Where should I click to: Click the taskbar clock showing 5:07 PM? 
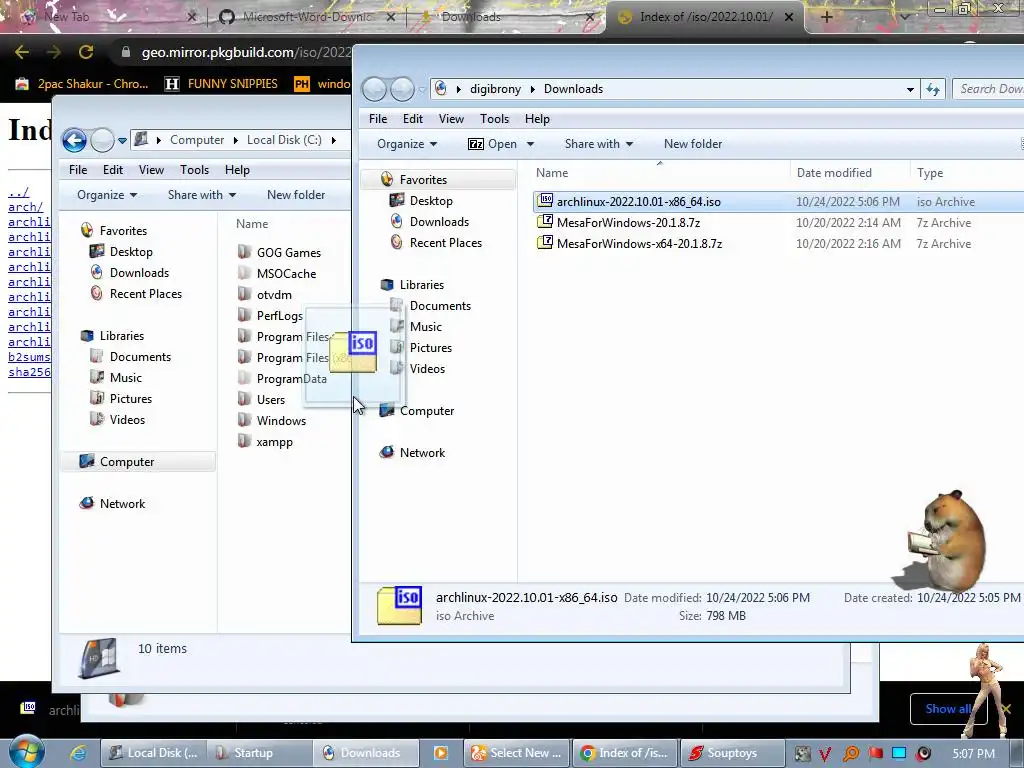tap(973, 754)
